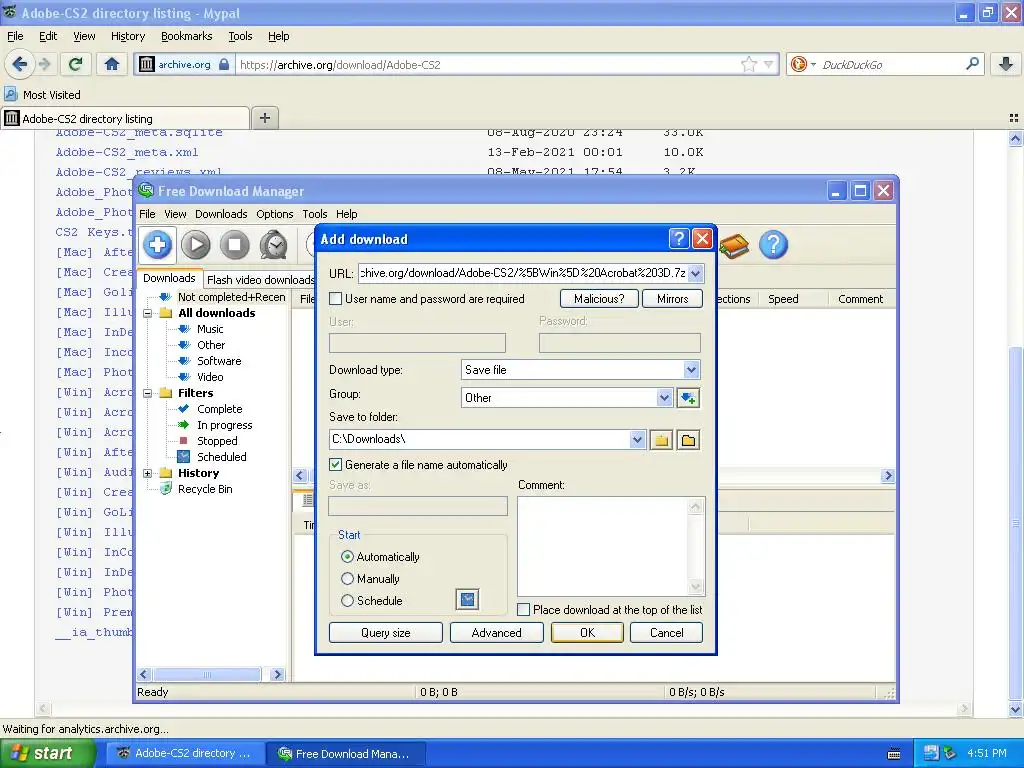Open the search engine selector dropdown

[814, 64]
